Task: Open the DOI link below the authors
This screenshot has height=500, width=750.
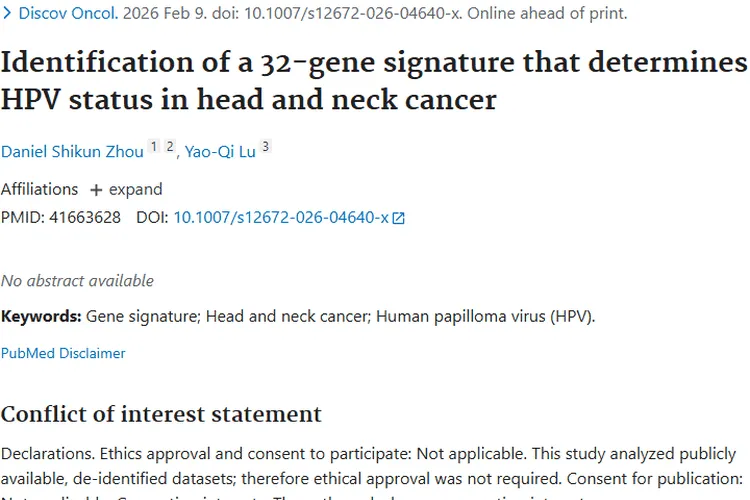Action: pos(281,216)
